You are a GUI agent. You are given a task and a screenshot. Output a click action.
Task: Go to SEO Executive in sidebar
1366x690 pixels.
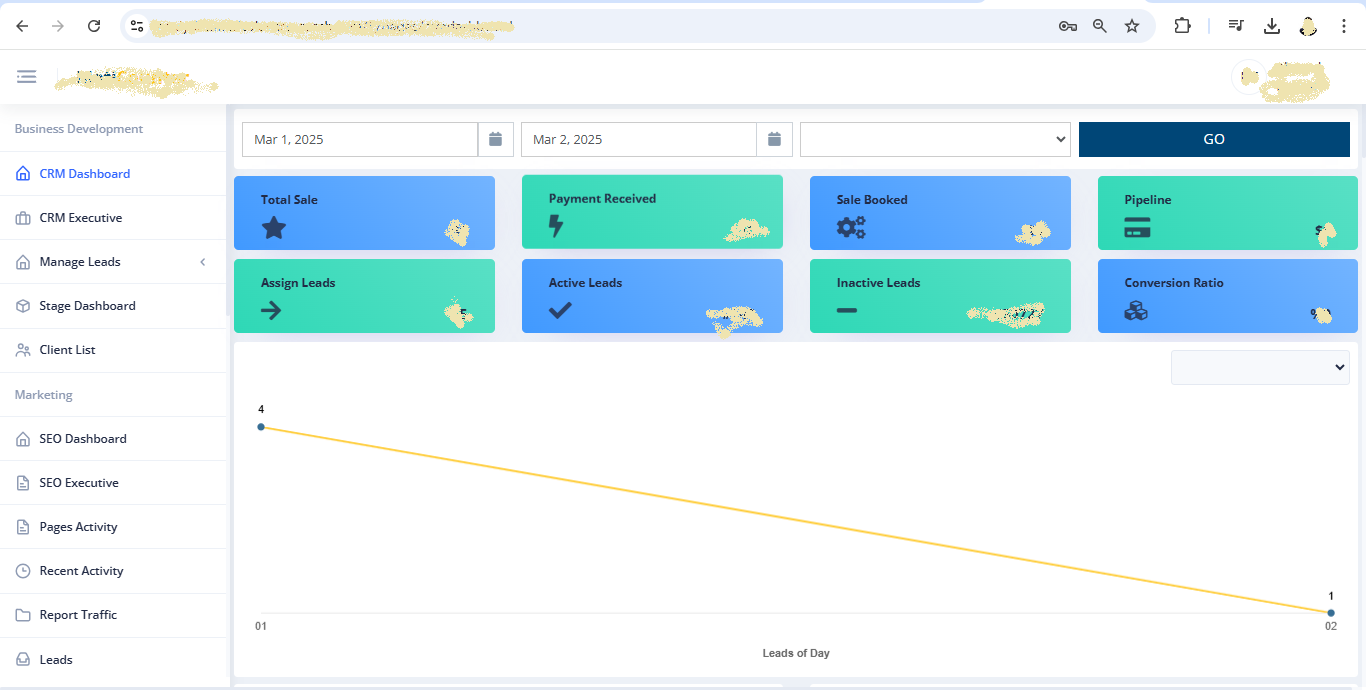pos(79,483)
